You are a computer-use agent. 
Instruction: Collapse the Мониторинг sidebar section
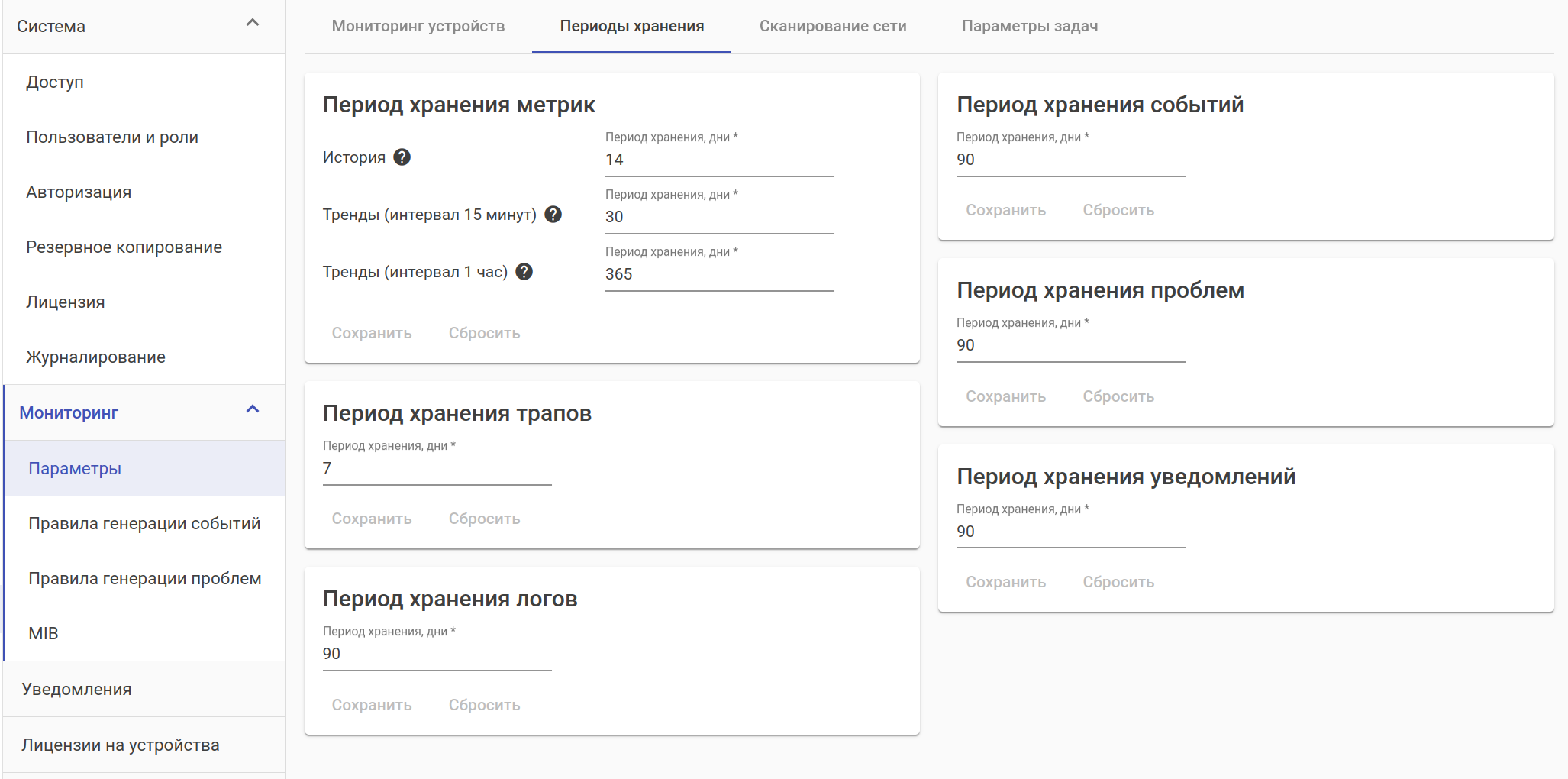(x=253, y=410)
